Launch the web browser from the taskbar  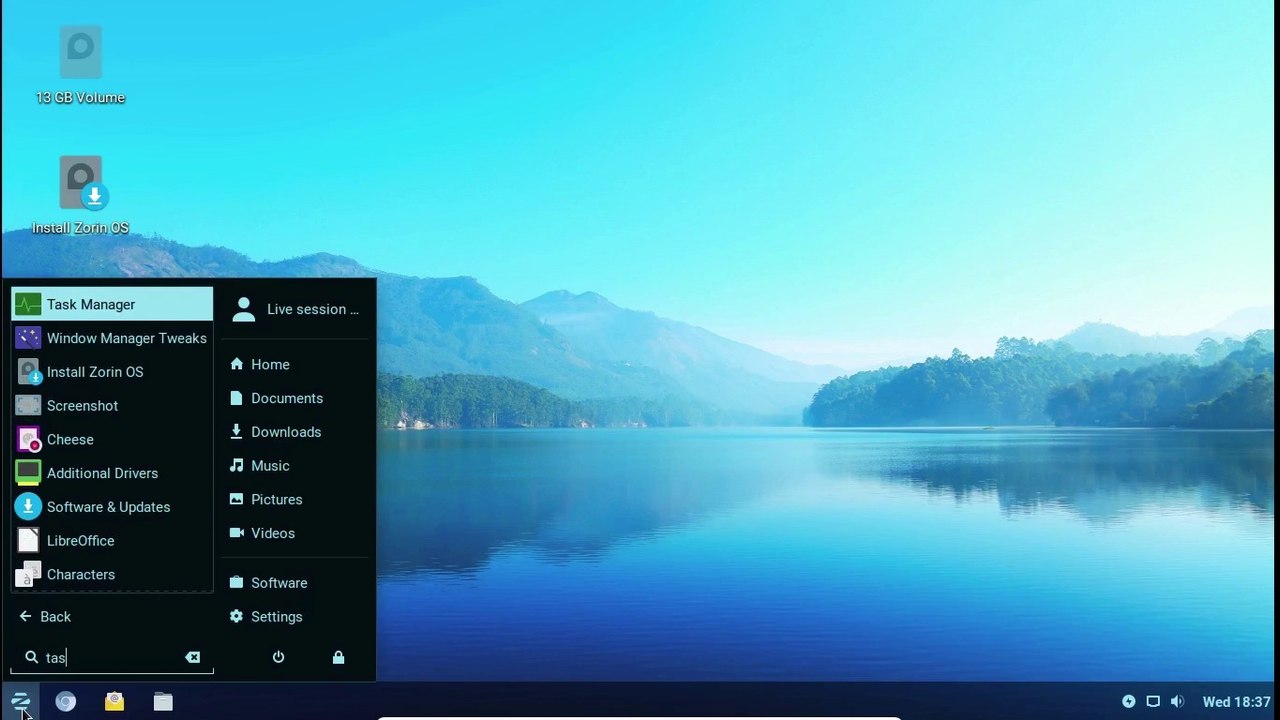65,702
